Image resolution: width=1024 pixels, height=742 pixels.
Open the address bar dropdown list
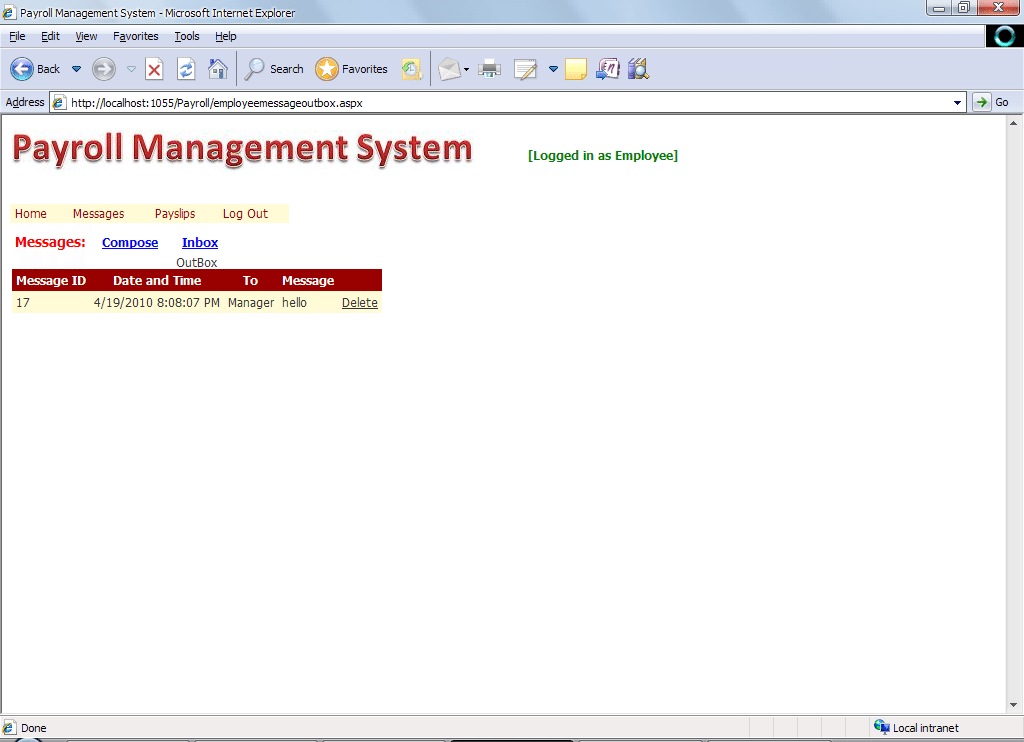(x=958, y=102)
